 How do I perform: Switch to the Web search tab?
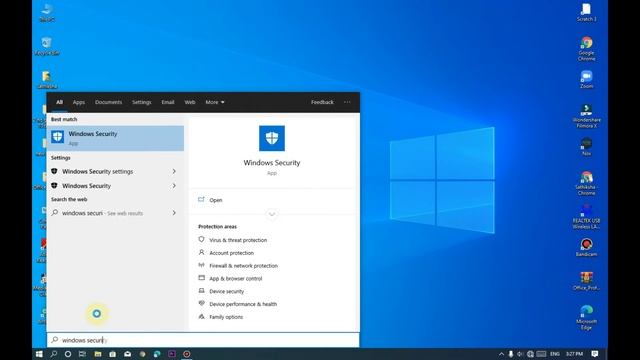pyautogui.click(x=190, y=102)
